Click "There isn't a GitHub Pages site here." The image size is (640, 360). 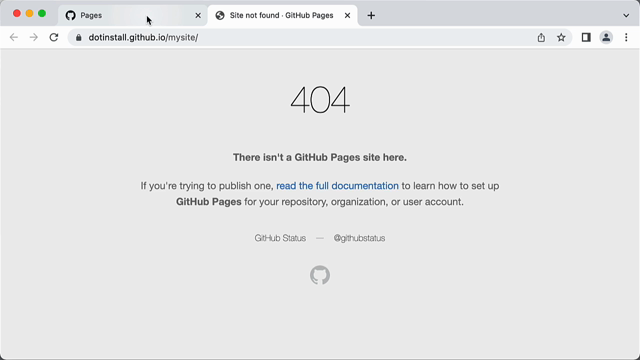(x=320, y=158)
